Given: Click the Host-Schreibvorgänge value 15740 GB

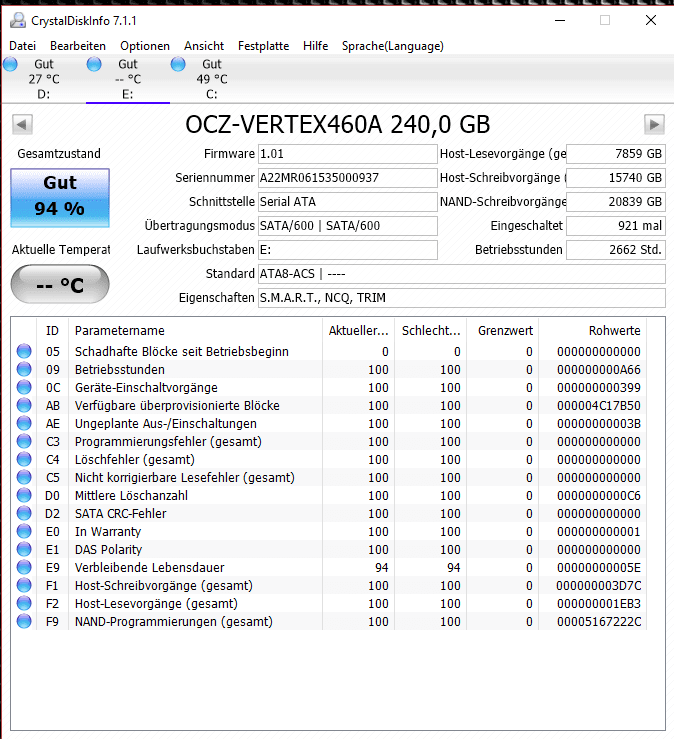Looking at the screenshot, I should coord(616,178).
